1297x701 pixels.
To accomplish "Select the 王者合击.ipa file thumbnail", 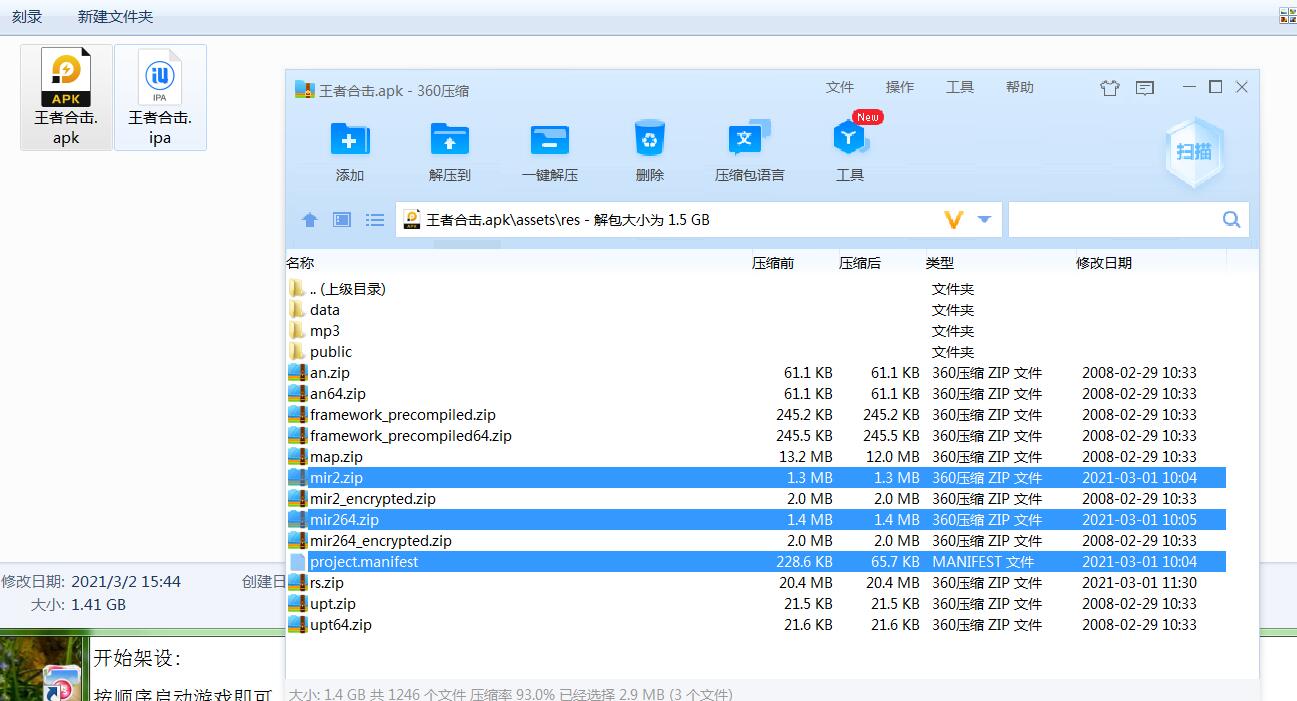I will point(160,97).
